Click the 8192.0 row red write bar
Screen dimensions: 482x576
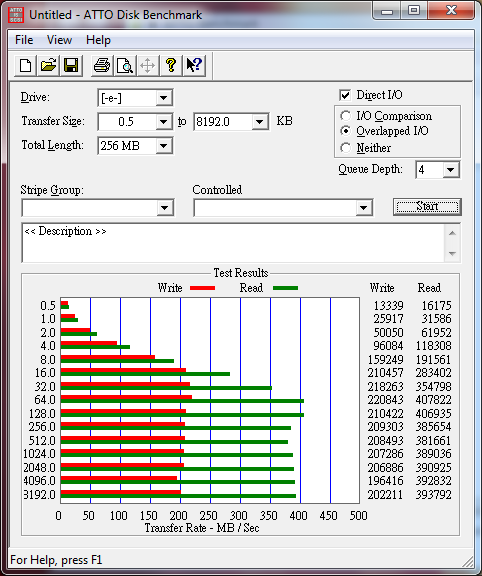(121, 492)
